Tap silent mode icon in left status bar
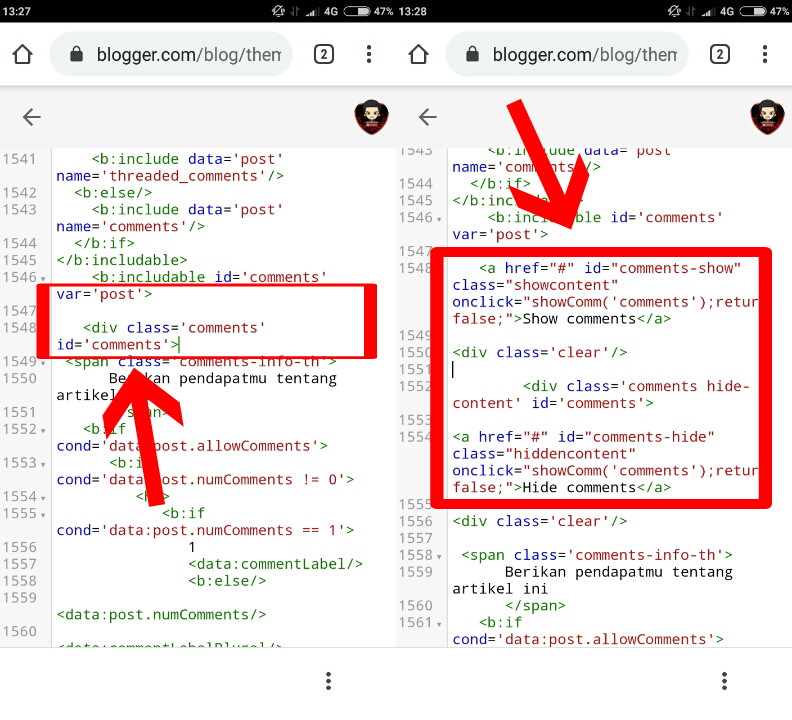The height and width of the screenshot is (720, 792). coord(278,11)
